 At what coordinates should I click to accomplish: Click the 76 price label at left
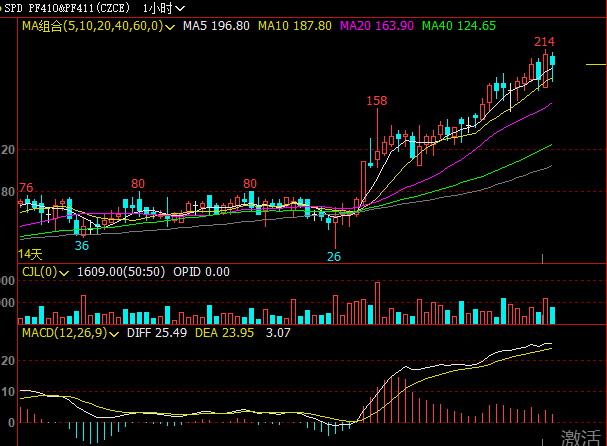[26, 188]
